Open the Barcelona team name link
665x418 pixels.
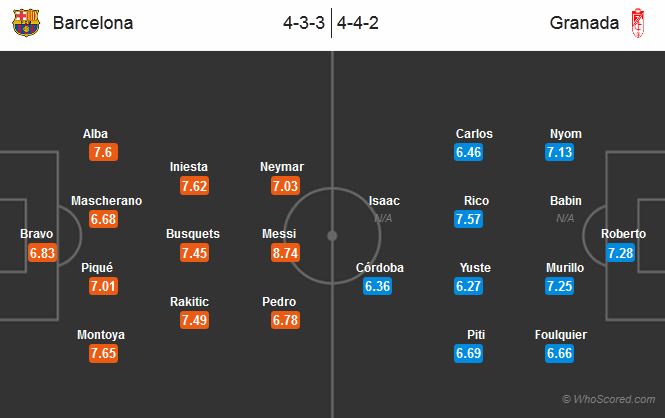coord(93,23)
